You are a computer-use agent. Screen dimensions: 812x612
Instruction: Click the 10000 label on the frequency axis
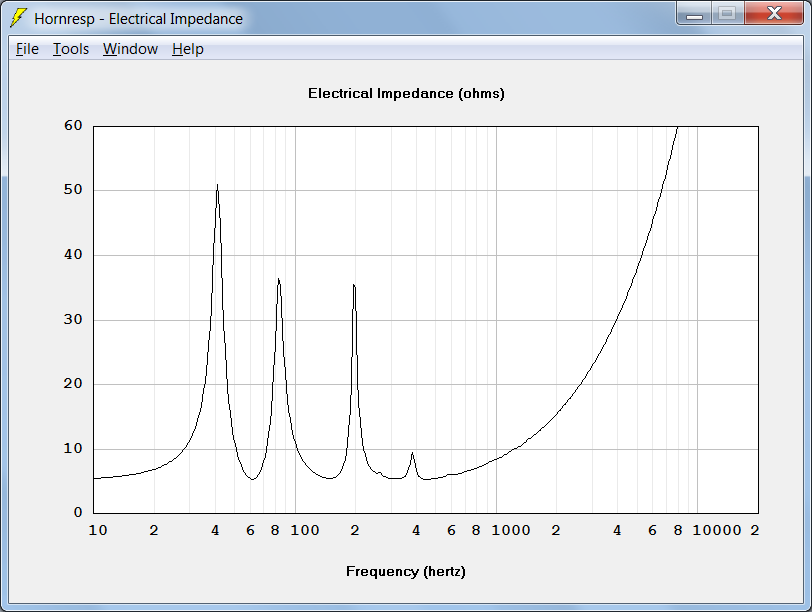click(717, 530)
